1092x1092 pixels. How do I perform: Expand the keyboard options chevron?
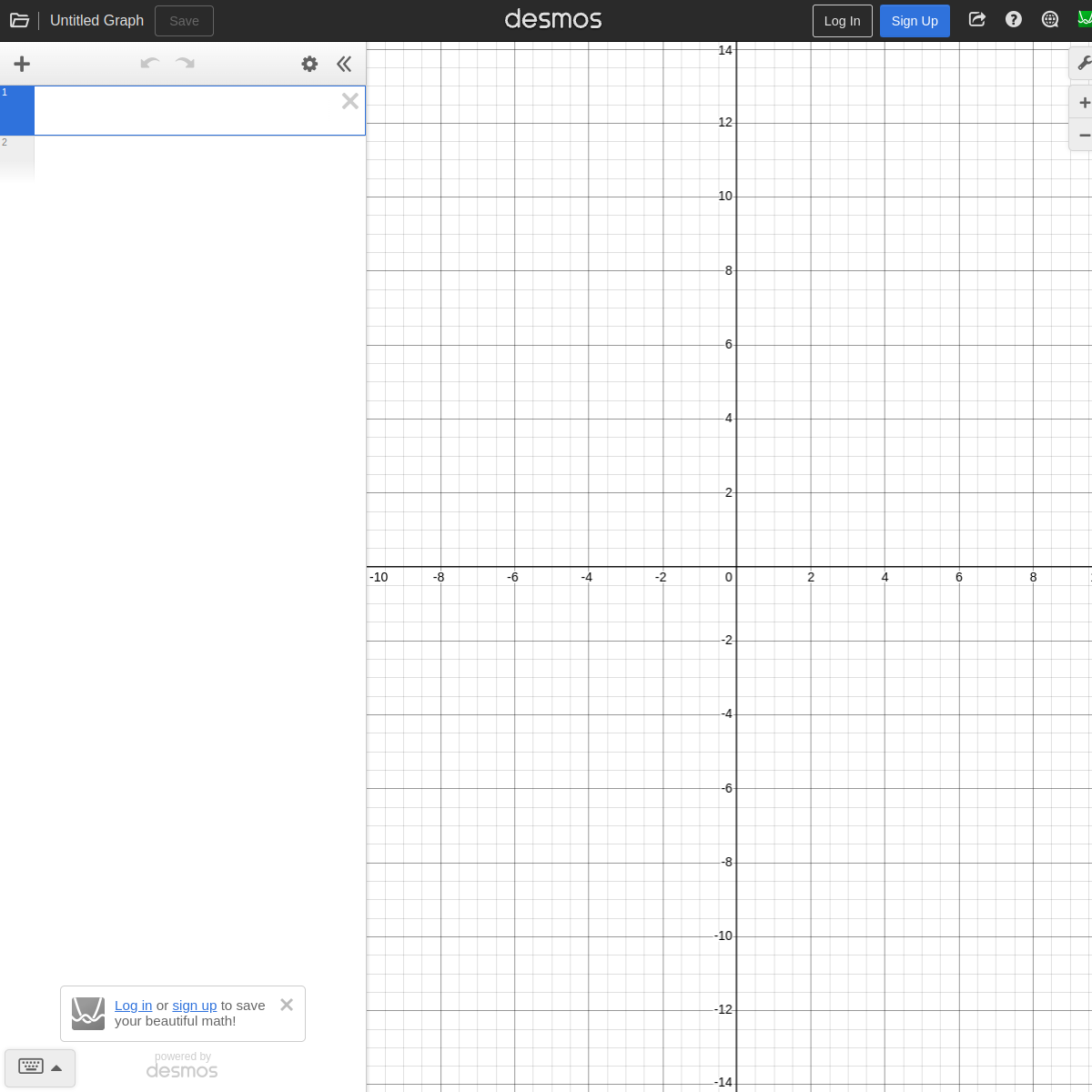point(55,1067)
